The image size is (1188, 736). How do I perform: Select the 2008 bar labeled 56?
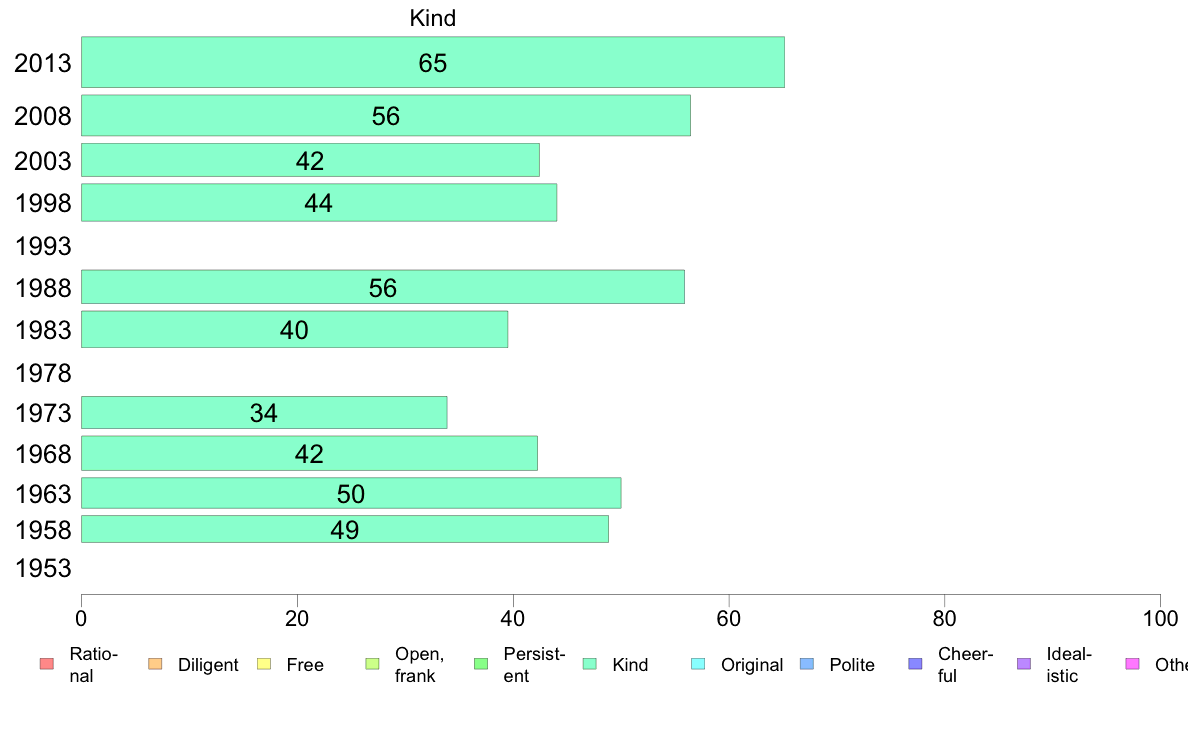point(386,115)
